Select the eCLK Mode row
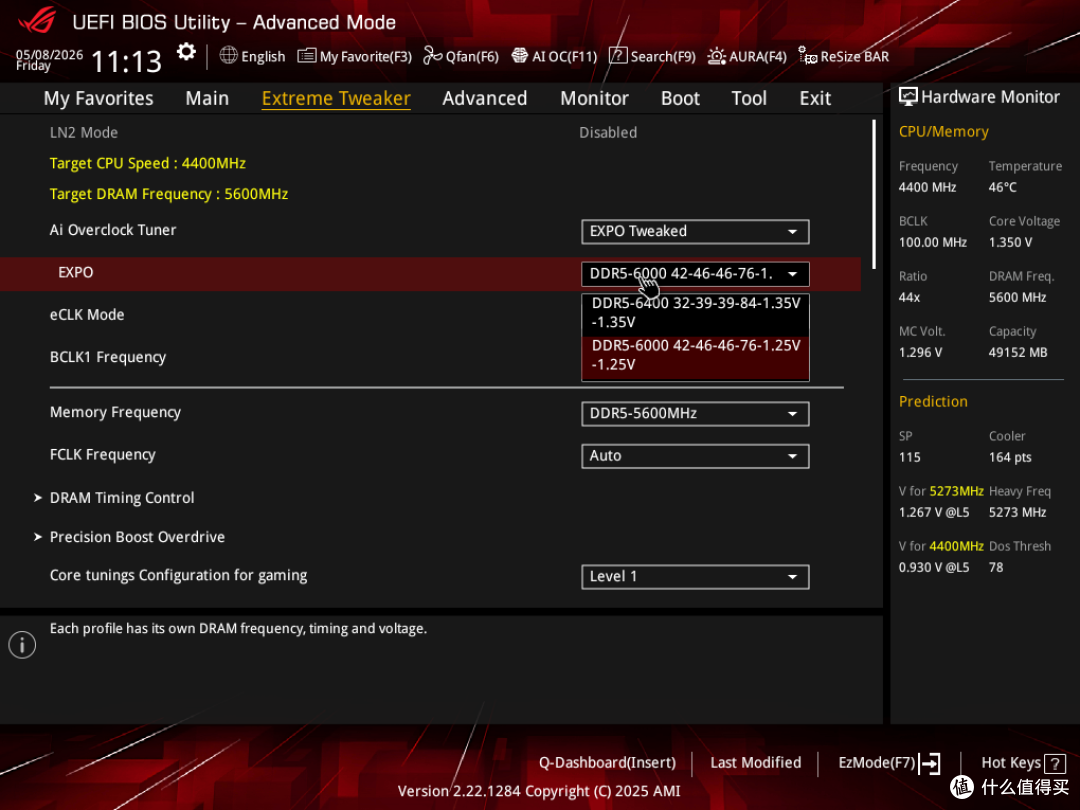The image size is (1080, 810). tap(430, 315)
